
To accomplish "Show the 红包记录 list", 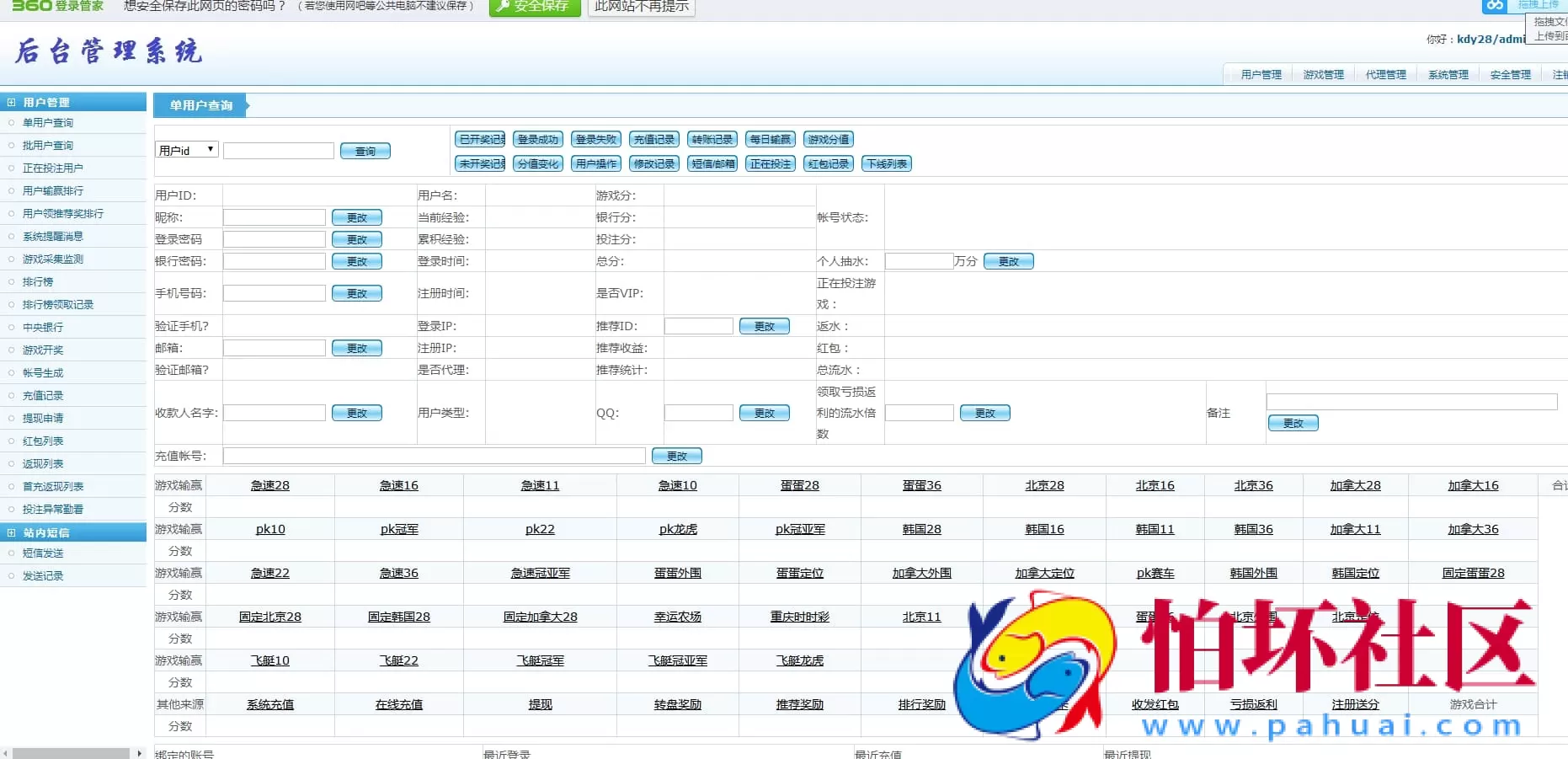I will click(x=828, y=163).
